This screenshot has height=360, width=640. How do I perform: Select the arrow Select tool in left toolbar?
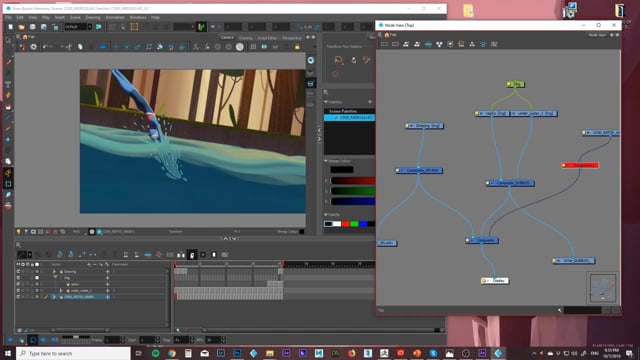tap(8, 41)
